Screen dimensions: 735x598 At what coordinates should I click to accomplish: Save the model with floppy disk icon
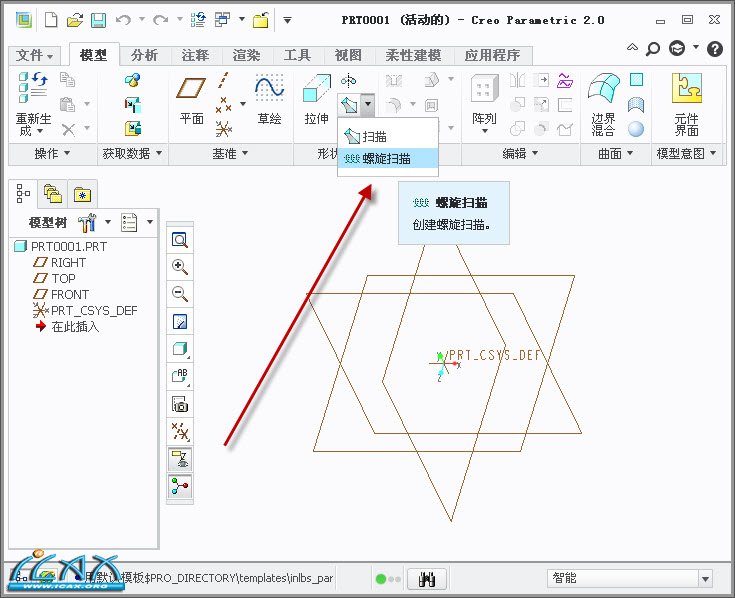pos(98,20)
